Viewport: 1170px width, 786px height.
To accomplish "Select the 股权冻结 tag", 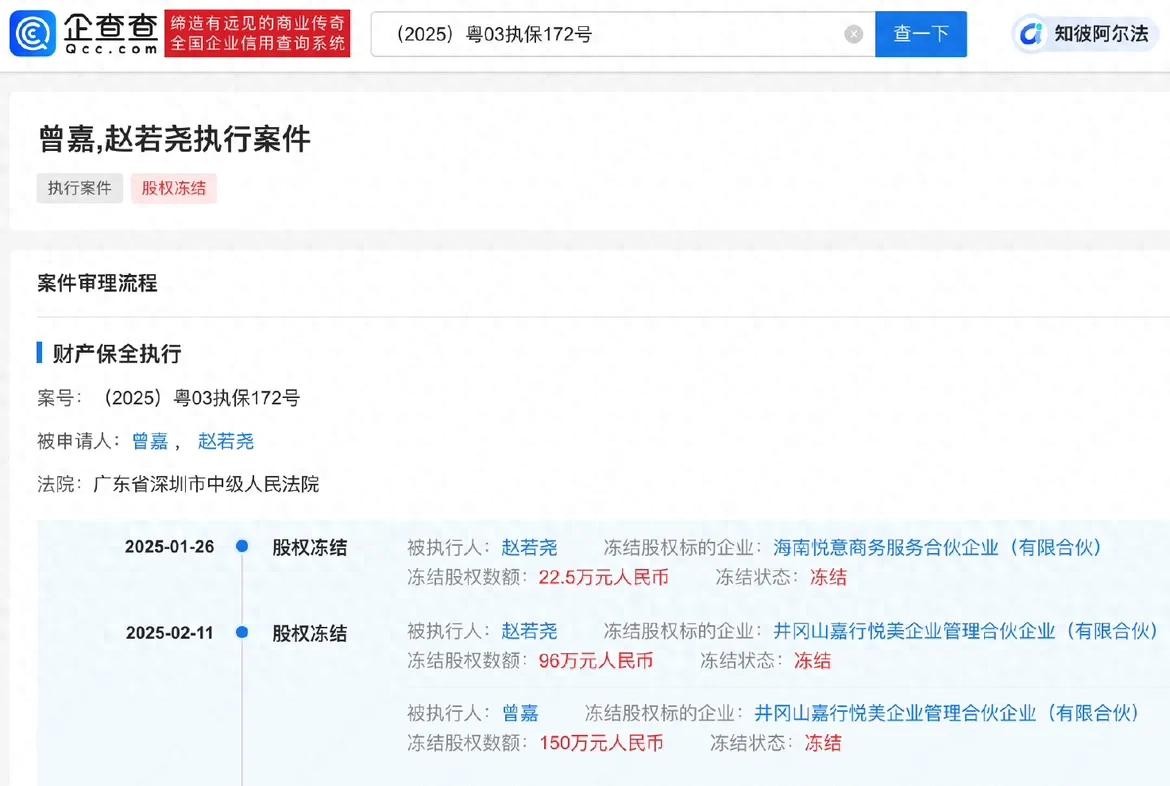I will tap(174, 188).
